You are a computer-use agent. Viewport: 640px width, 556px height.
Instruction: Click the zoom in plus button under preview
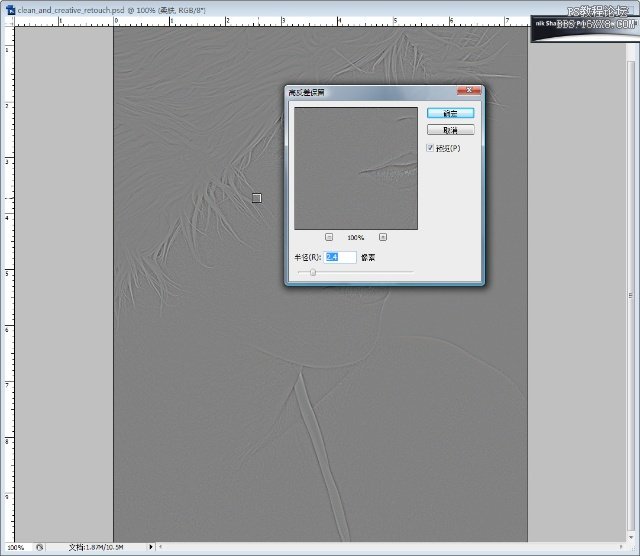(383, 237)
